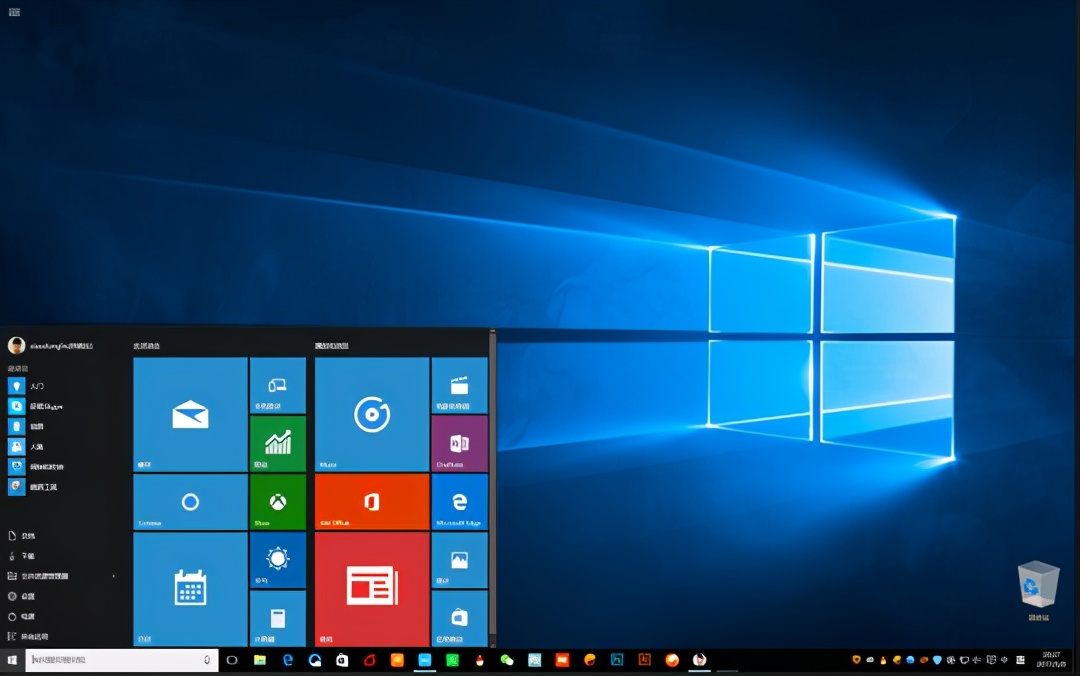This screenshot has height=676, width=1080.
Task: Open the Weather tile
Action: point(277,561)
